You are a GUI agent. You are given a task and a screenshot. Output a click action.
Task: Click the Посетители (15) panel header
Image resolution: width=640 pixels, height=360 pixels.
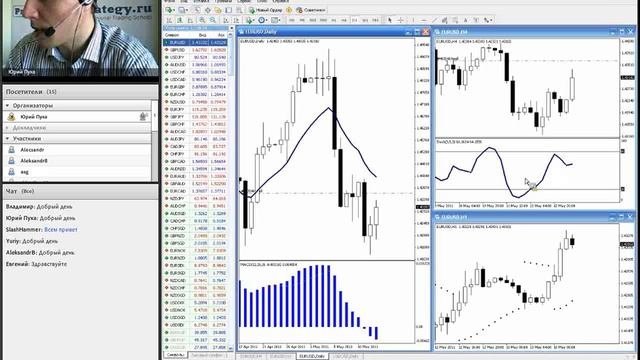80,92
